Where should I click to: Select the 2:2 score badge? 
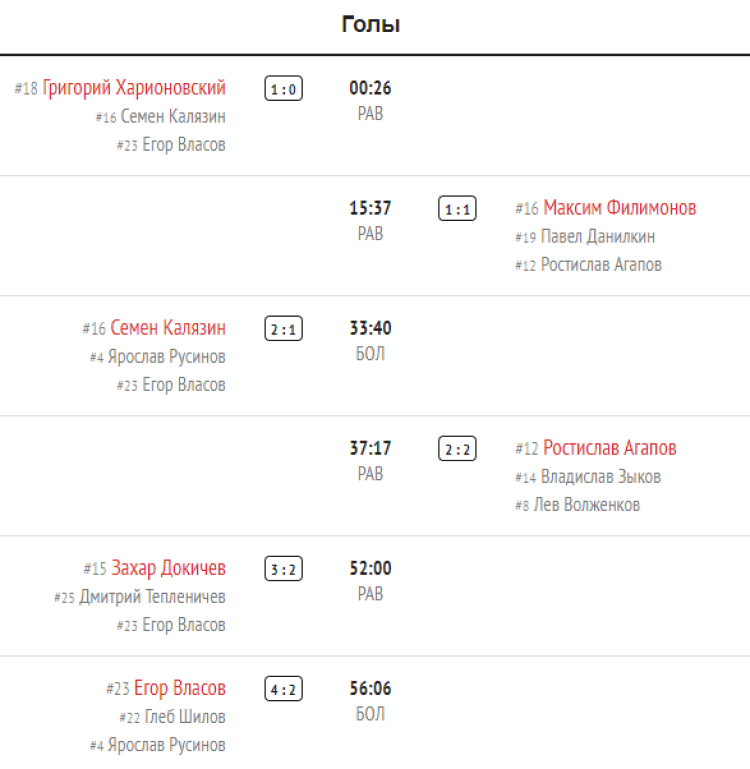(457, 449)
